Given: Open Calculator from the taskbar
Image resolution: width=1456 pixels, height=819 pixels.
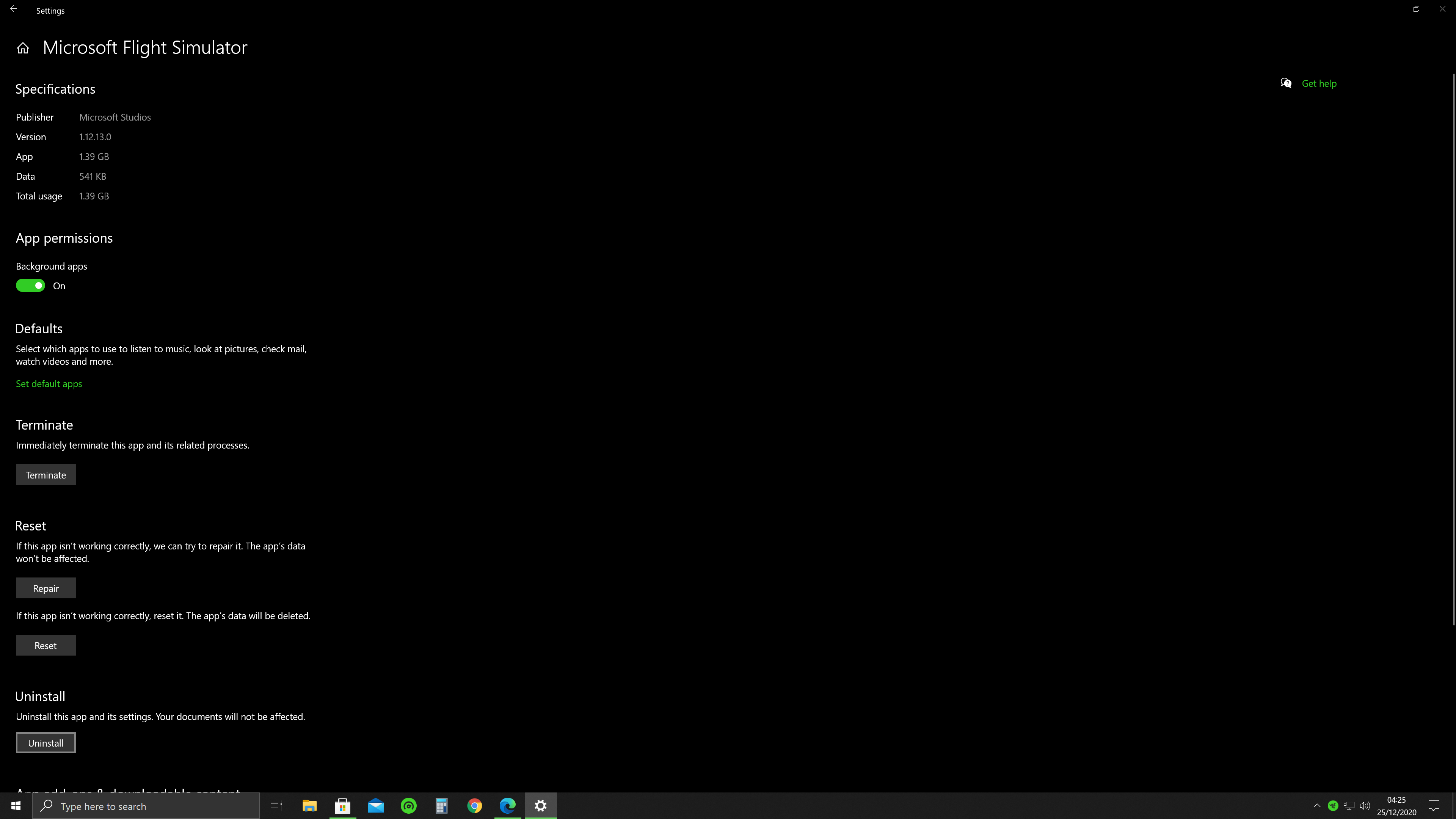Looking at the screenshot, I should pos(441,805).
